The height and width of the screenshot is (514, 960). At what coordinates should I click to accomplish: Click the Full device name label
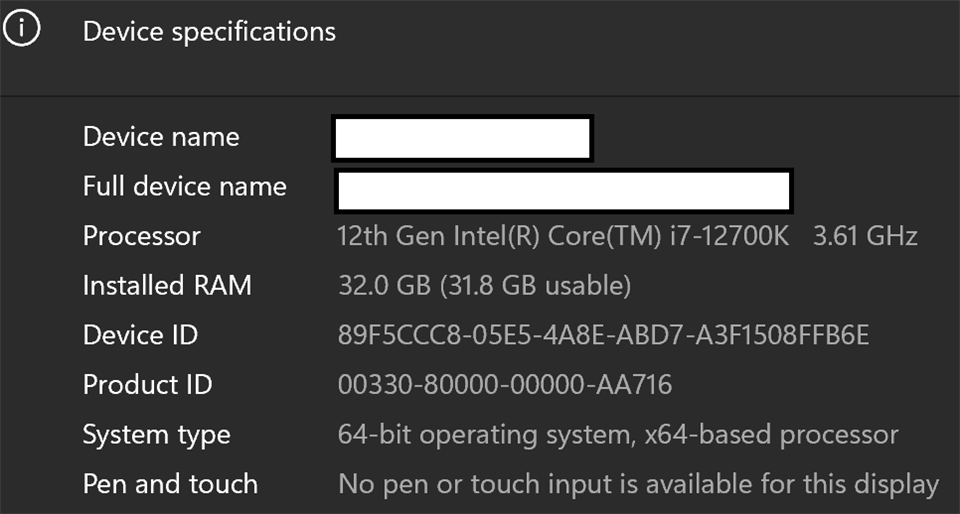tap(185, 187)
